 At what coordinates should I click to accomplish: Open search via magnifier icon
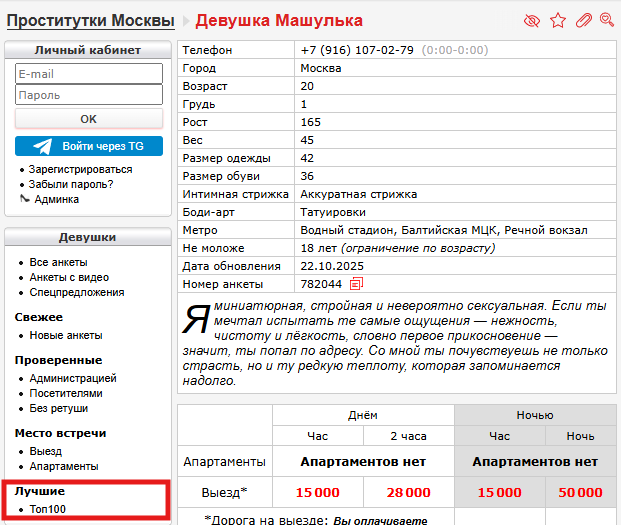606,20
